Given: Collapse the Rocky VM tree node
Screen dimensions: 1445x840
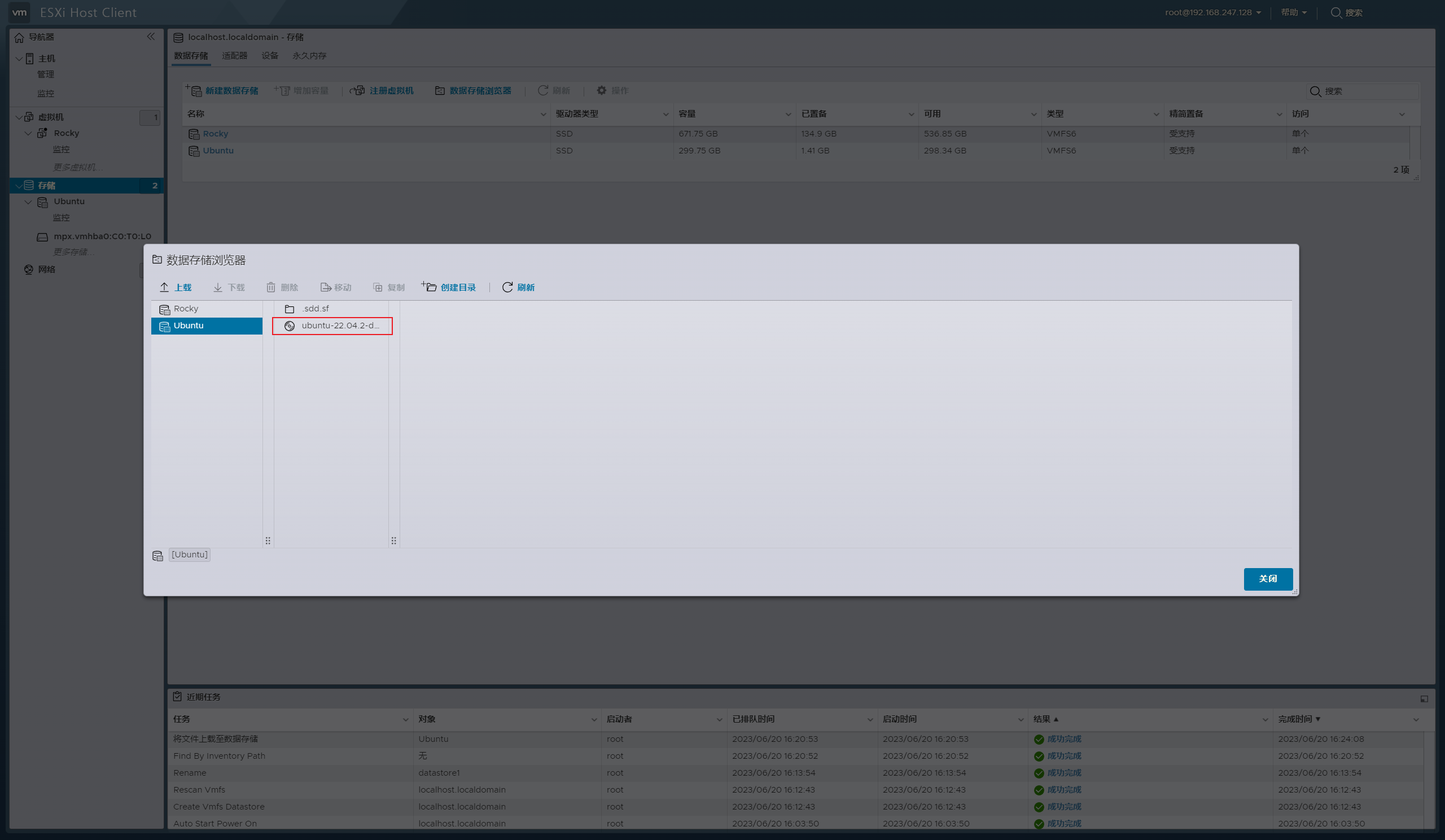Looking at the screenshot, I should (x=28, y=133).
